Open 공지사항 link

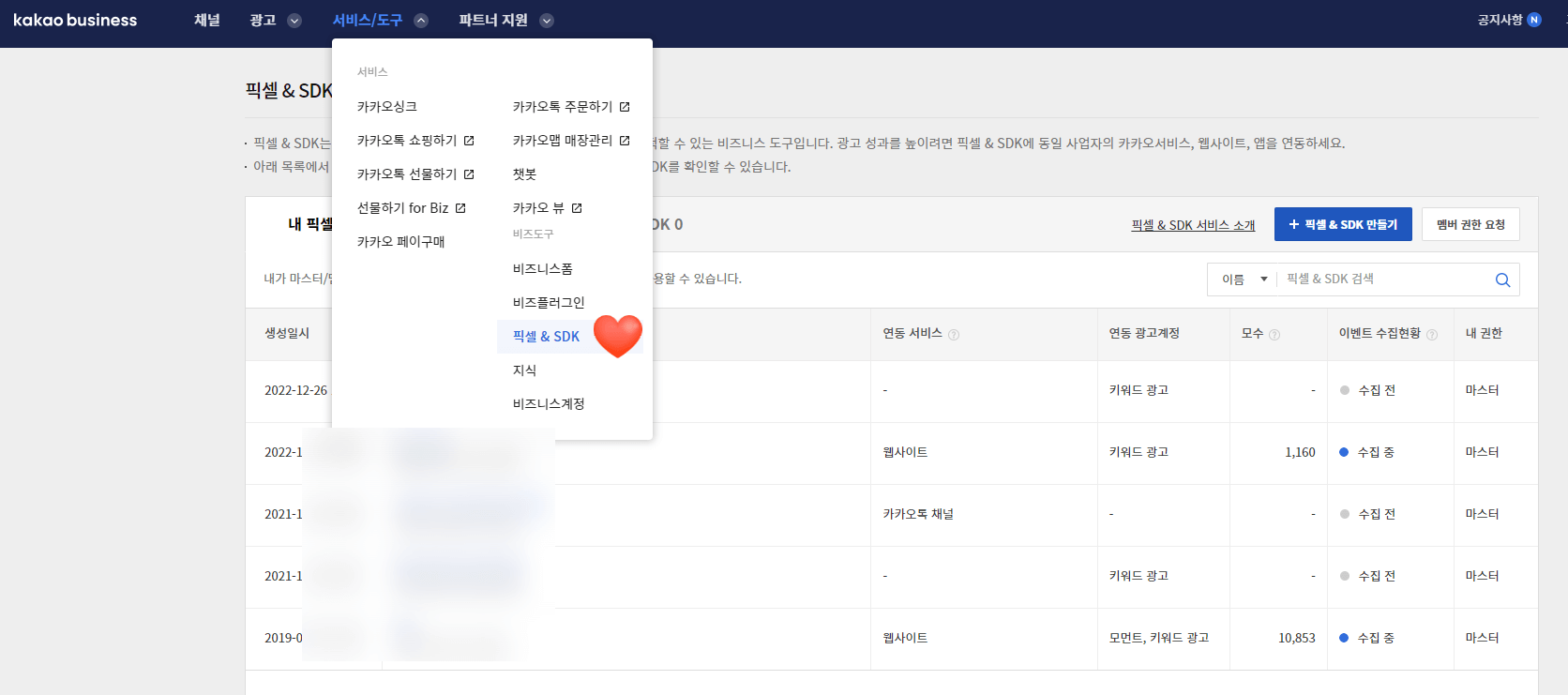pyautogui.click(x=1500, y=20)
